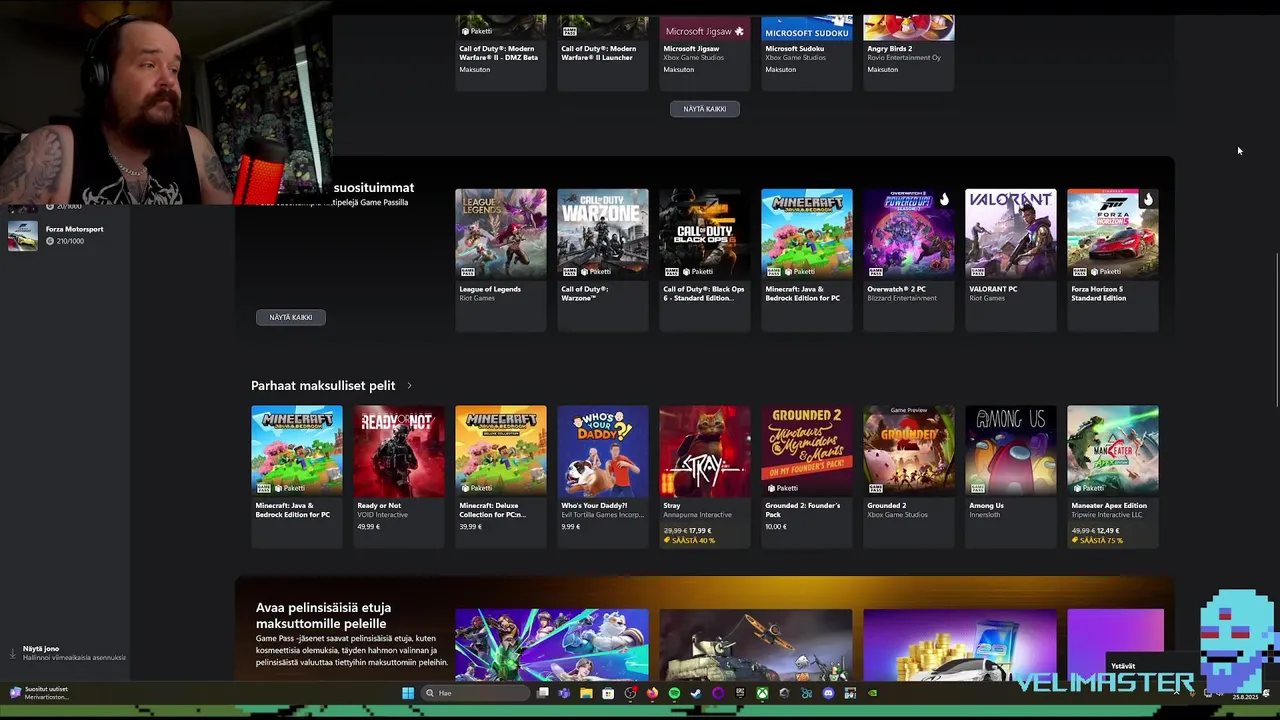
Task: Open the VALORANT PC tile
Action: click(x=1011, y=259)
